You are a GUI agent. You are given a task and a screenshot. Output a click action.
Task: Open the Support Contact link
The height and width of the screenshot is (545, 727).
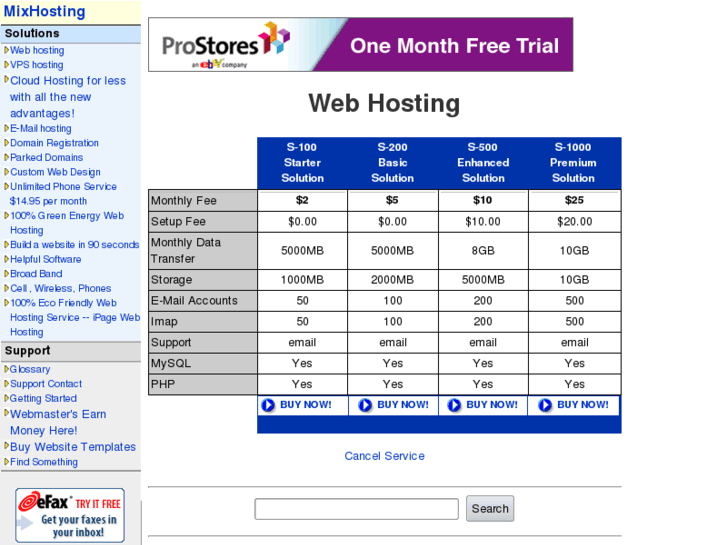coord(46,384)
